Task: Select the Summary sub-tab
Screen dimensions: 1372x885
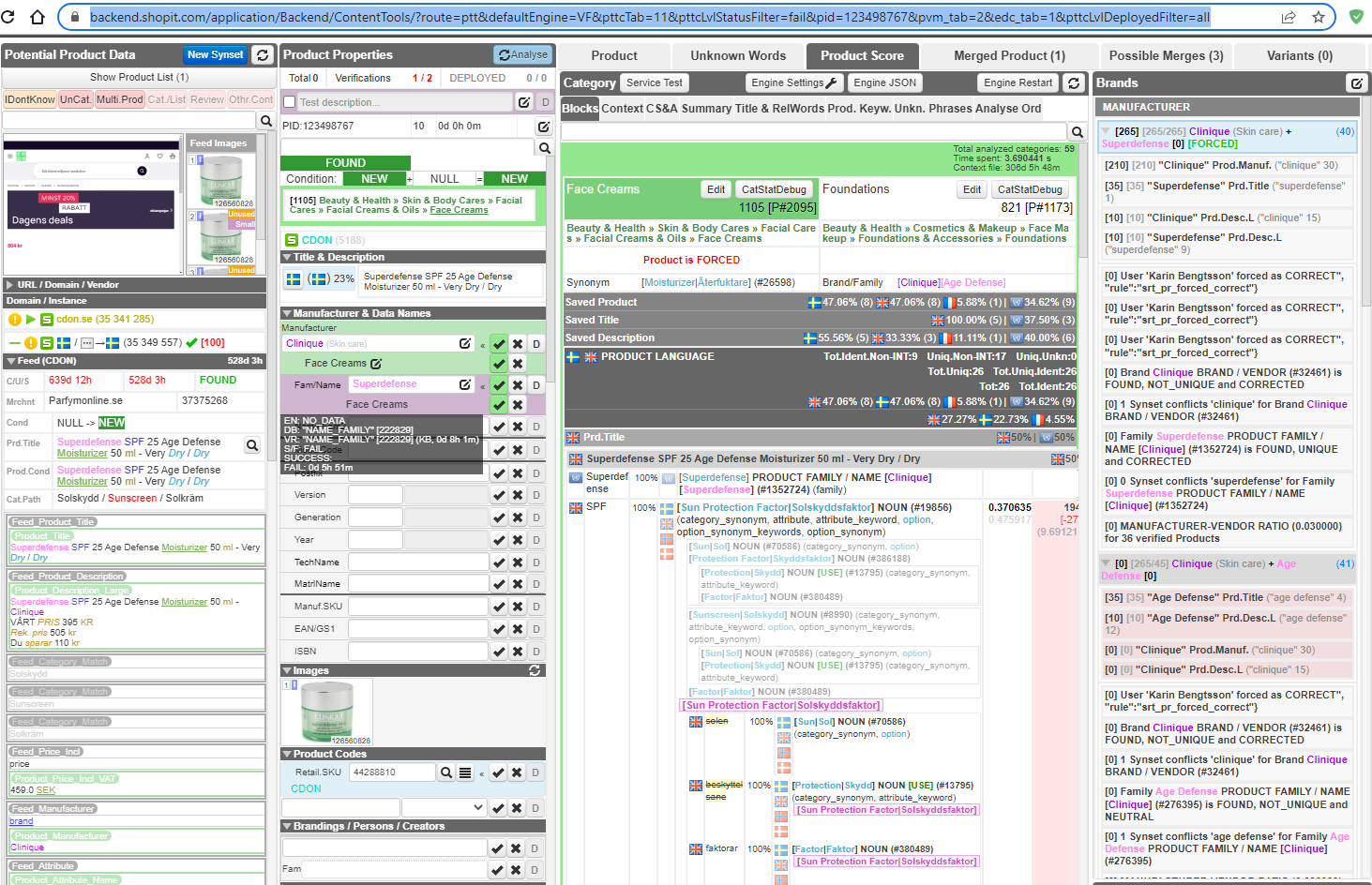Action: tap(706, 109)
